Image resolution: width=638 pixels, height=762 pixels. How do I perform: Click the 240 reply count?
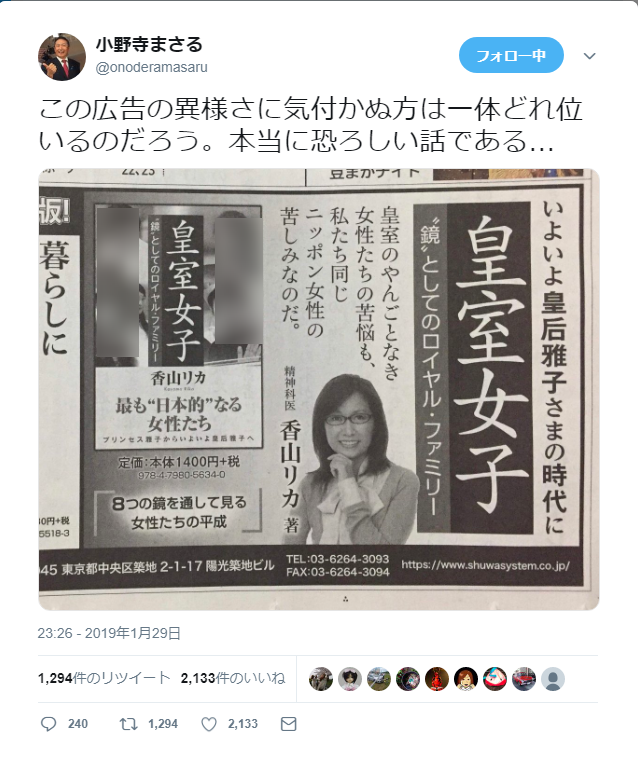coord(78,724)
